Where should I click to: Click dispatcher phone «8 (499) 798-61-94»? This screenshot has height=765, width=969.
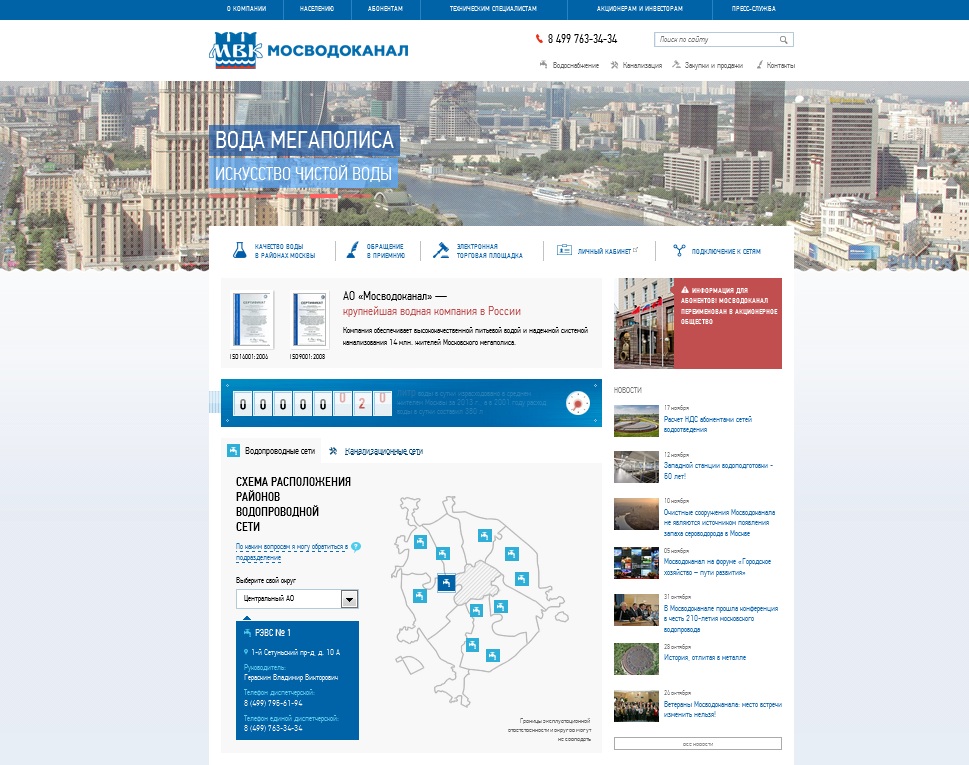pyautogui.click(x=273, y=703)
